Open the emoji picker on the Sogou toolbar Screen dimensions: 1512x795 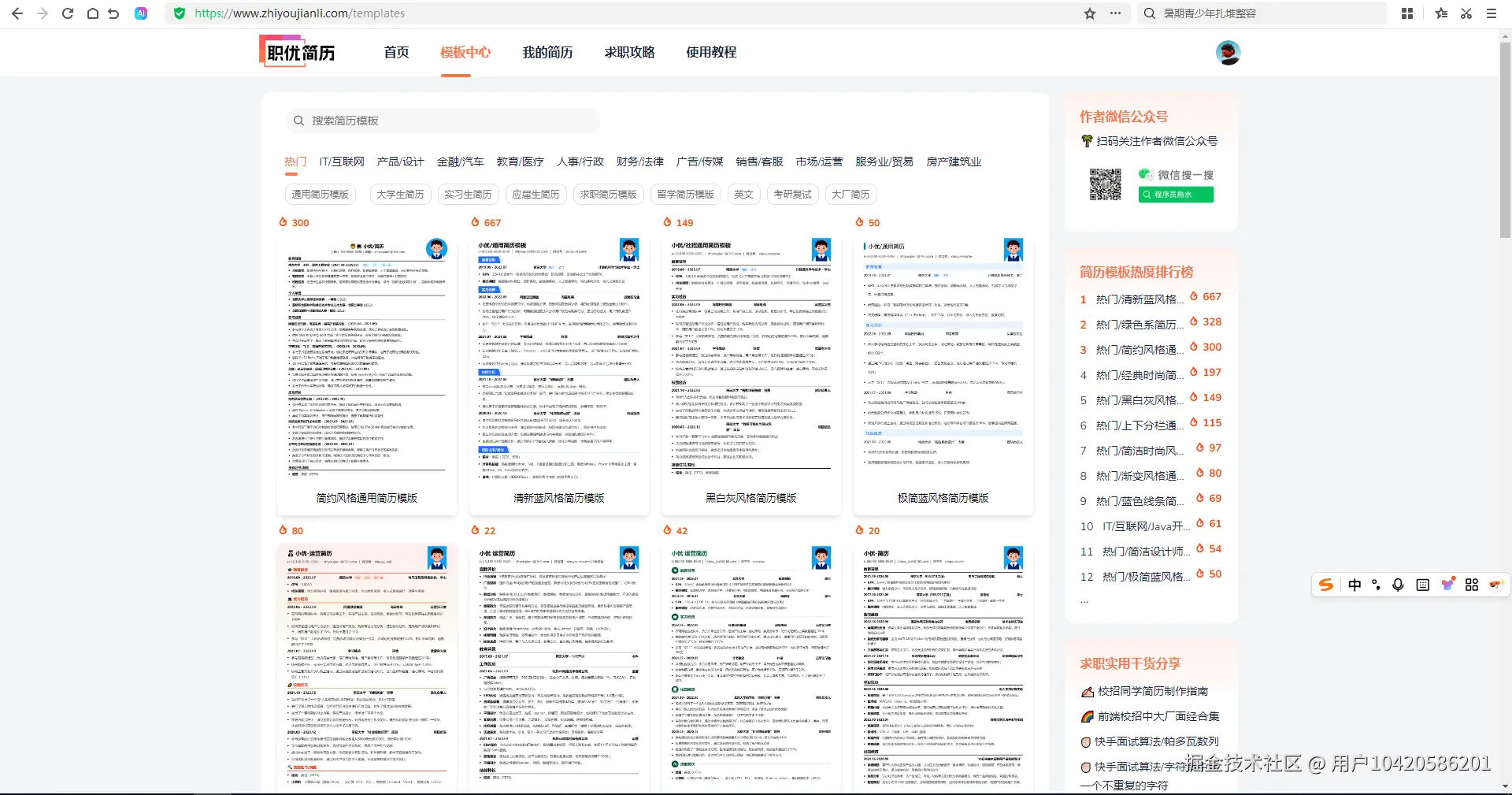click(1447, 585)
